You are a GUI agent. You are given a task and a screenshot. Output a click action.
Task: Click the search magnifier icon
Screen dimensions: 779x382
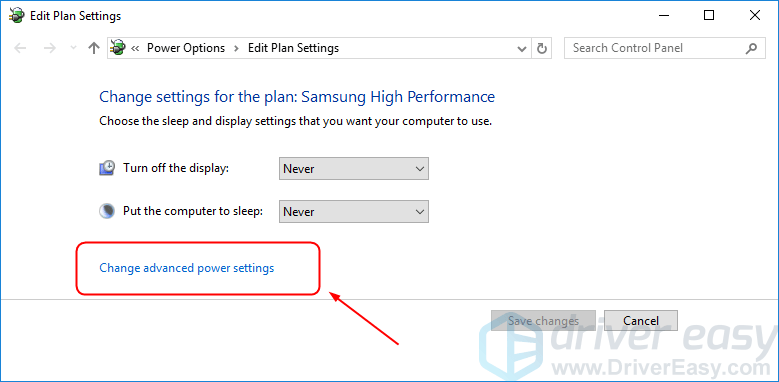[751, 48]
